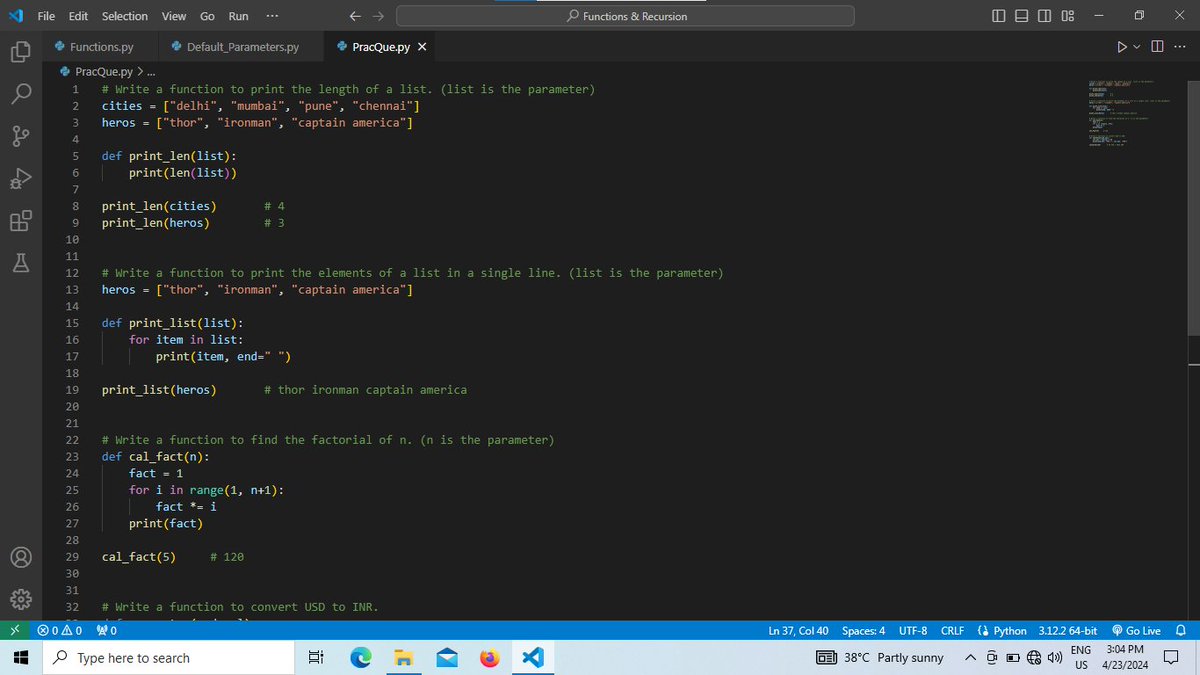Image resolution: width=1200 pixels, height=675 pixels.
Task: Open the View menu
Action: 174,16
